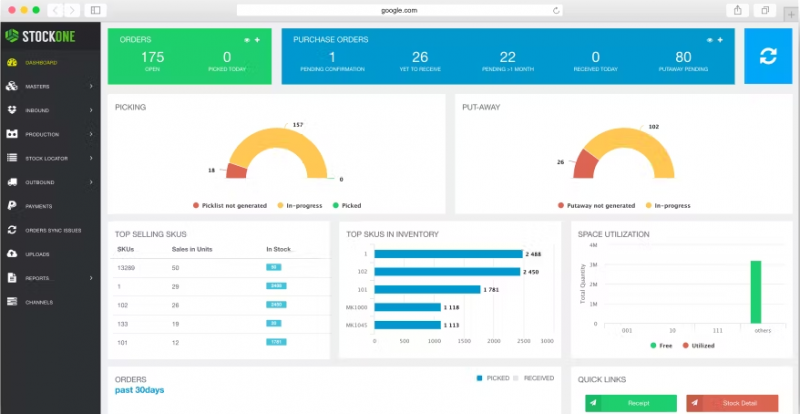Image resolution: width=800 pixels, height=414 pixels.
Task: Toggle eye icon on Orders card
Action: [247, 40]
